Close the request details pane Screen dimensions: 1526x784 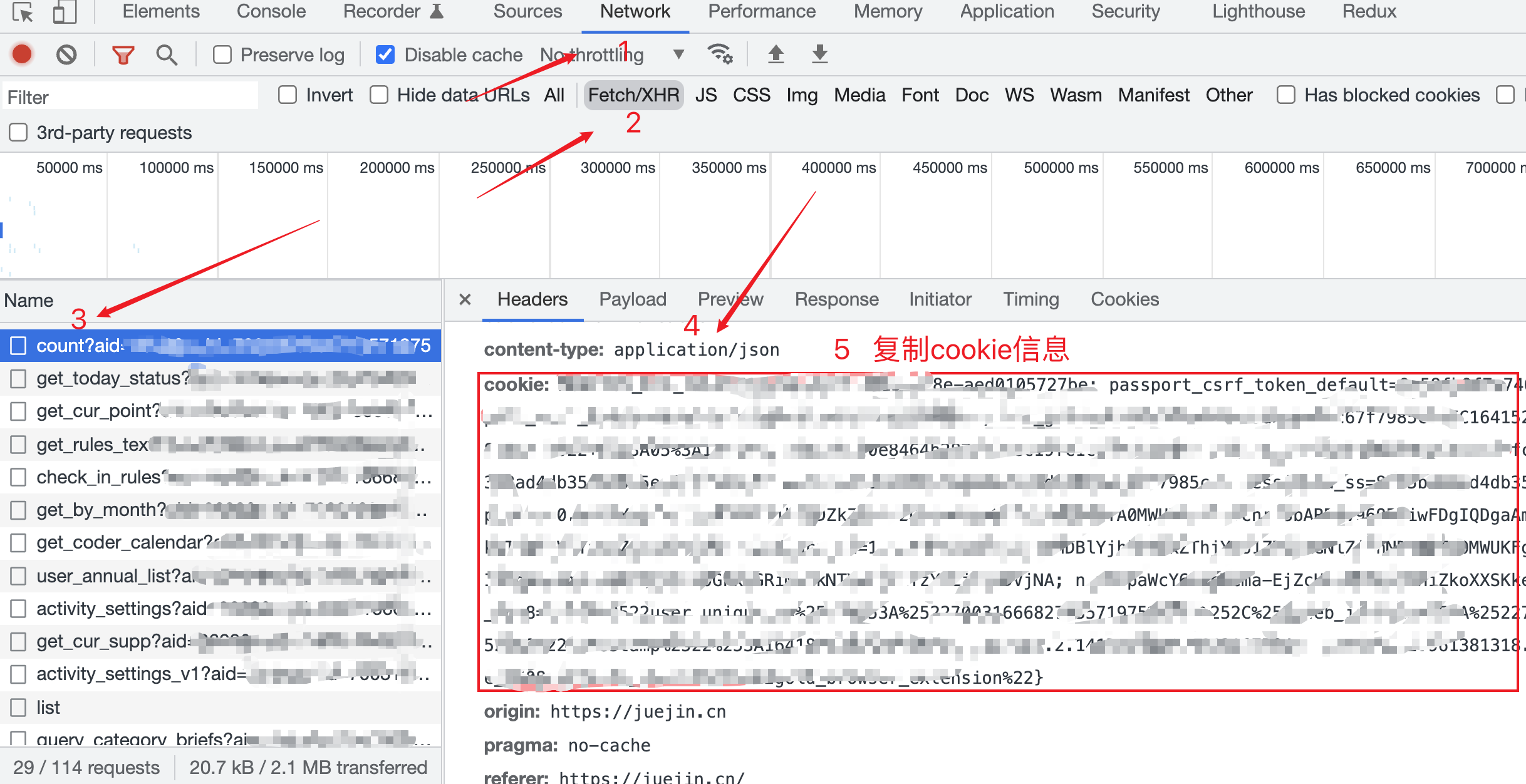465,299
